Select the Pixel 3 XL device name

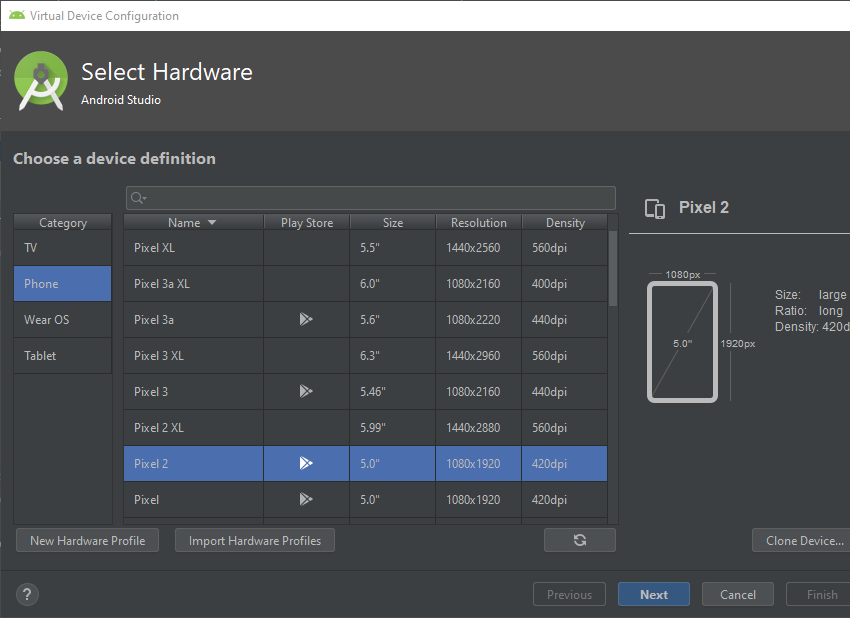point(159,356)
